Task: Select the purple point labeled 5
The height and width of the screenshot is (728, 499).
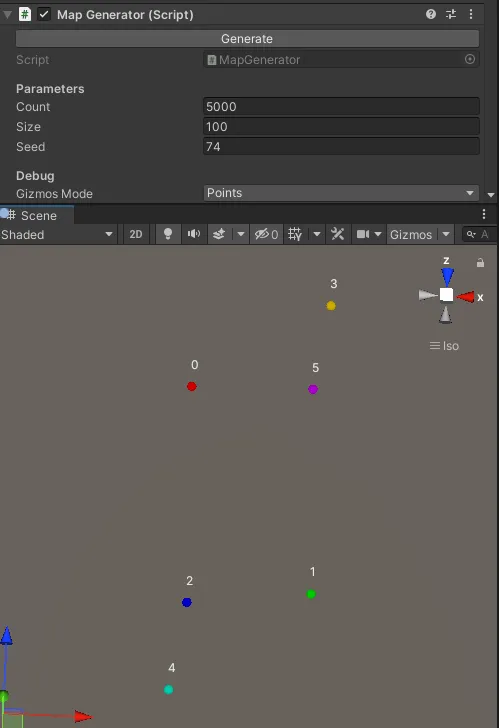Action: (313, 389)
